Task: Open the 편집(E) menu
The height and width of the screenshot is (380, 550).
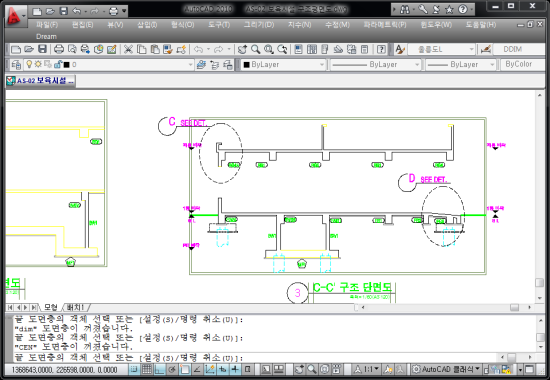Action: [x=82, y=25]
